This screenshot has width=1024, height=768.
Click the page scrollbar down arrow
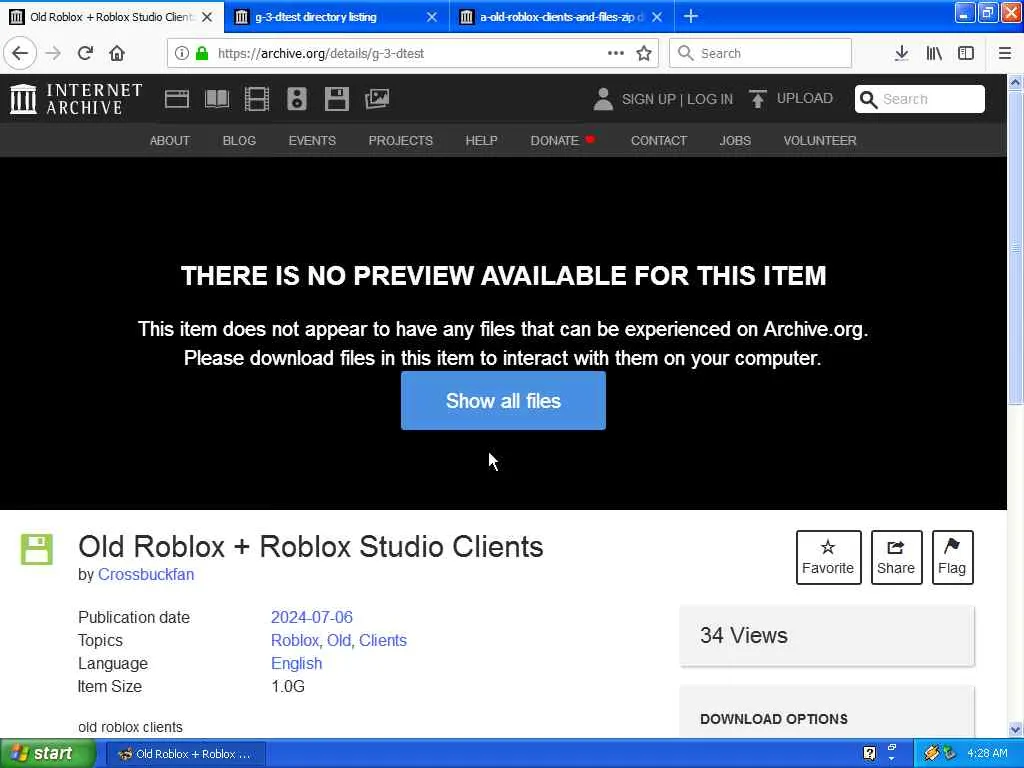1015,729
